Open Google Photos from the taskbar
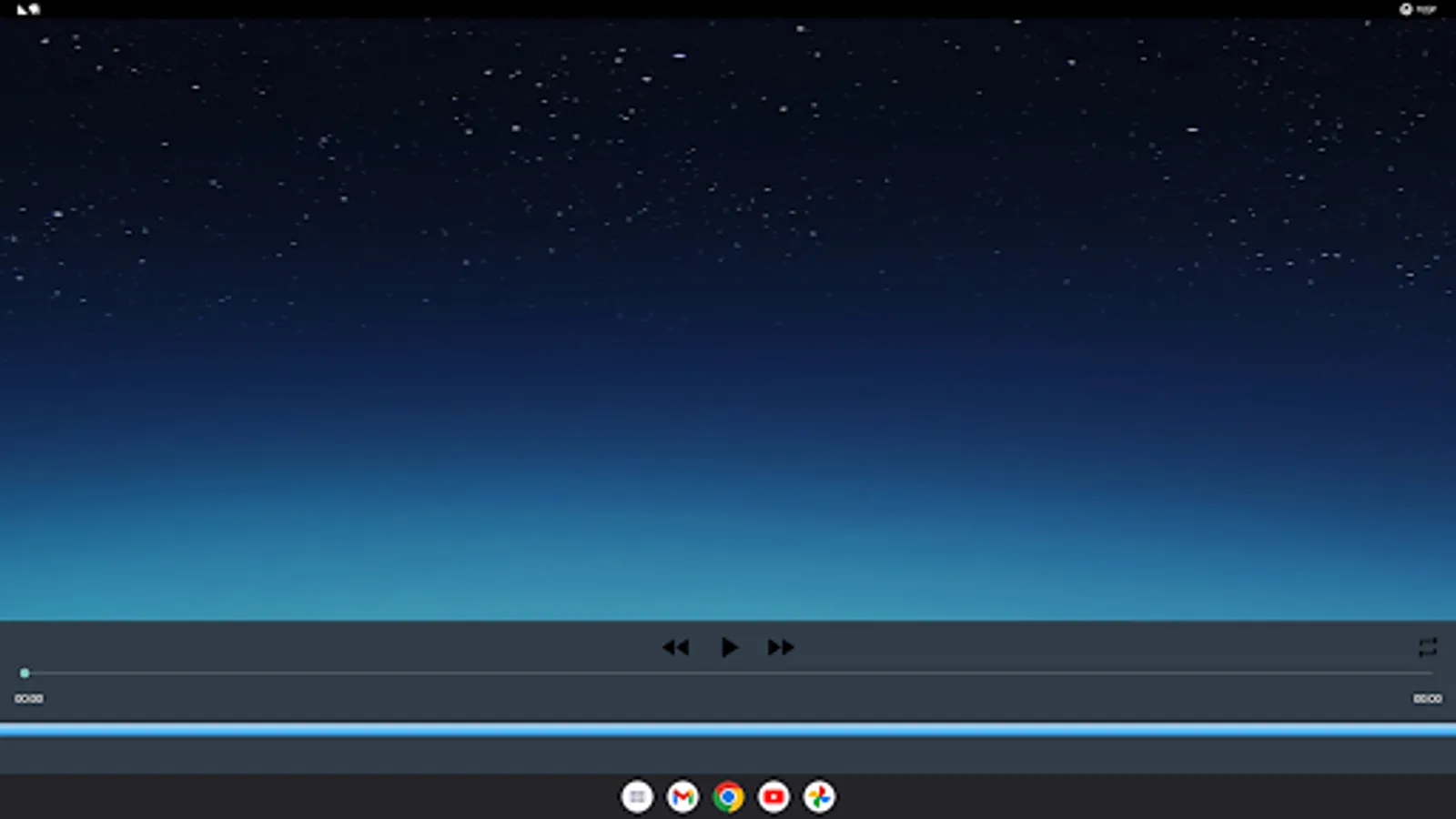Image resolution: width=1456 pixels, height=819 pixels. click(x=819, y=797)
